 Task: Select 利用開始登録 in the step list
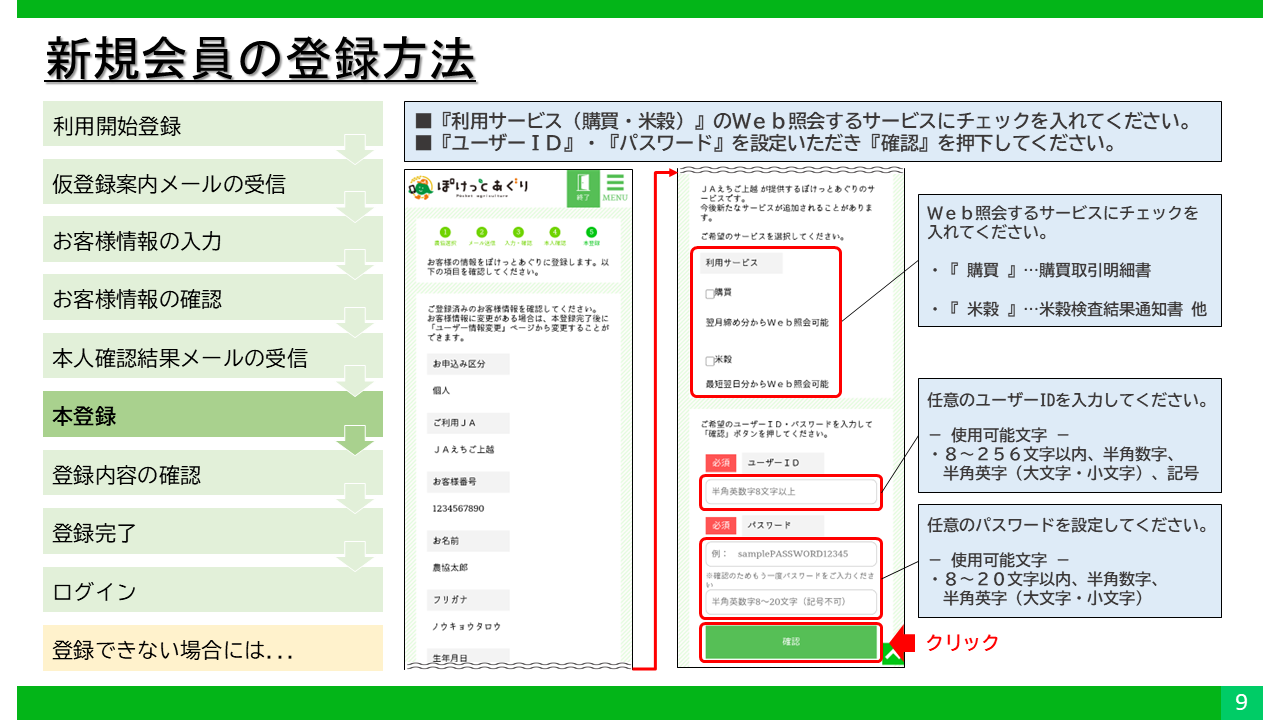point(212,126)
